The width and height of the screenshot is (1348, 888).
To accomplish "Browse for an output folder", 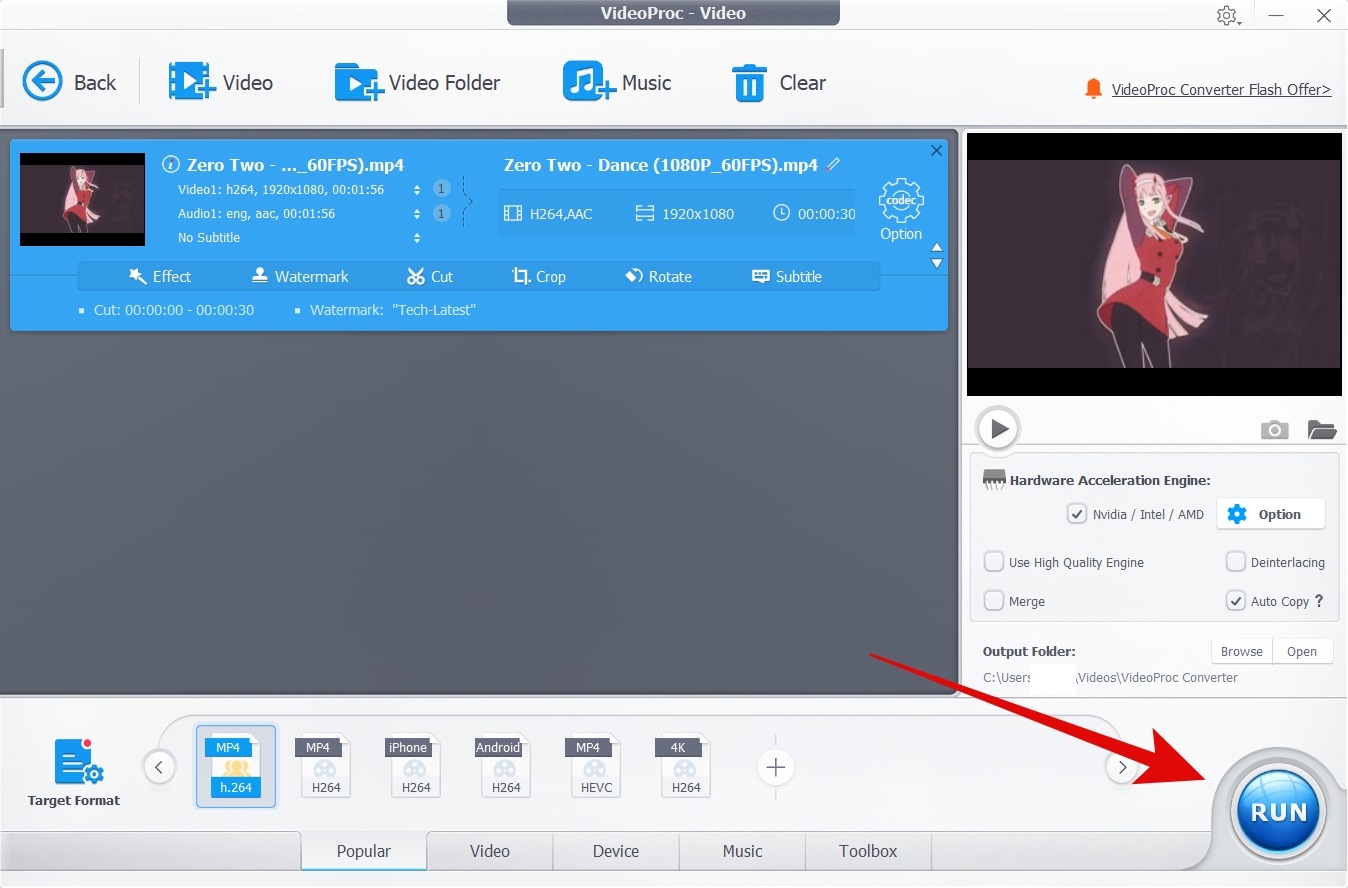I will (x=1242, y=651).
